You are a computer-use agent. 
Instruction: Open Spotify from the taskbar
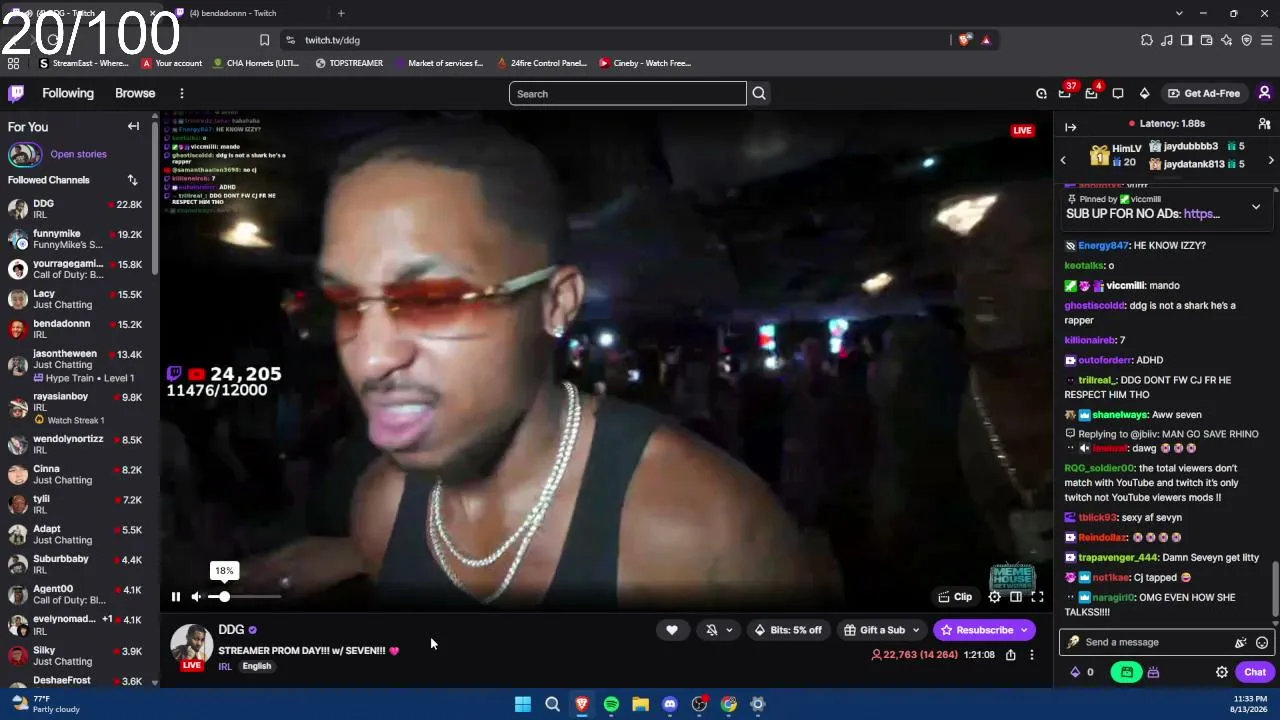coord(611,704)
